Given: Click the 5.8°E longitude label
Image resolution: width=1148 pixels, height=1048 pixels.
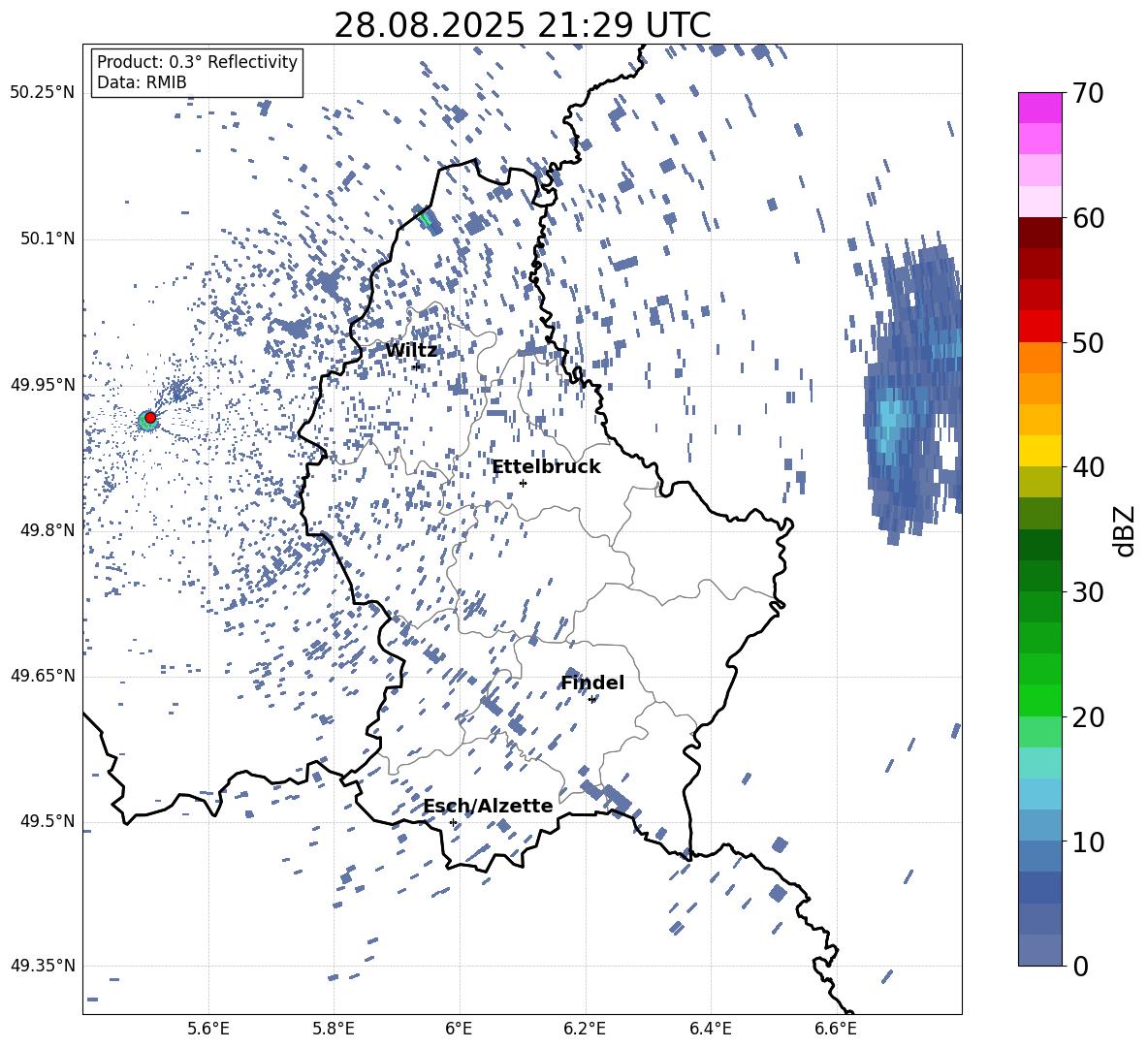Looking at the screenshot, I should point(334,1029).
